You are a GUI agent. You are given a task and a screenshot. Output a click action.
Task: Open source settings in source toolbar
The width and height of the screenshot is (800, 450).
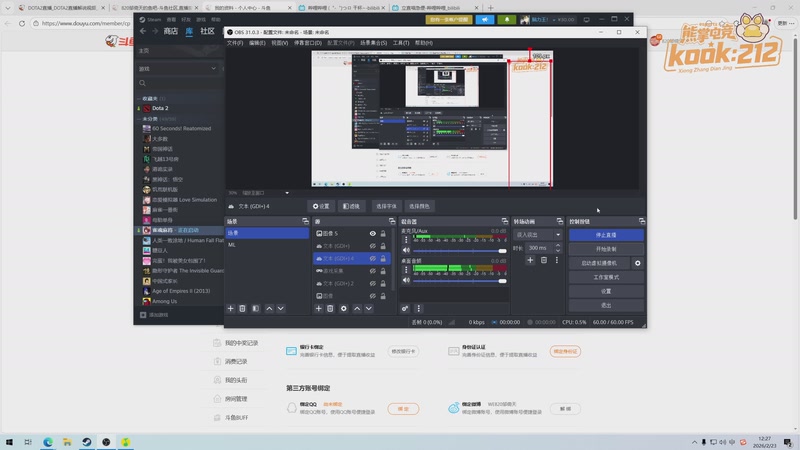coord(321,206)
